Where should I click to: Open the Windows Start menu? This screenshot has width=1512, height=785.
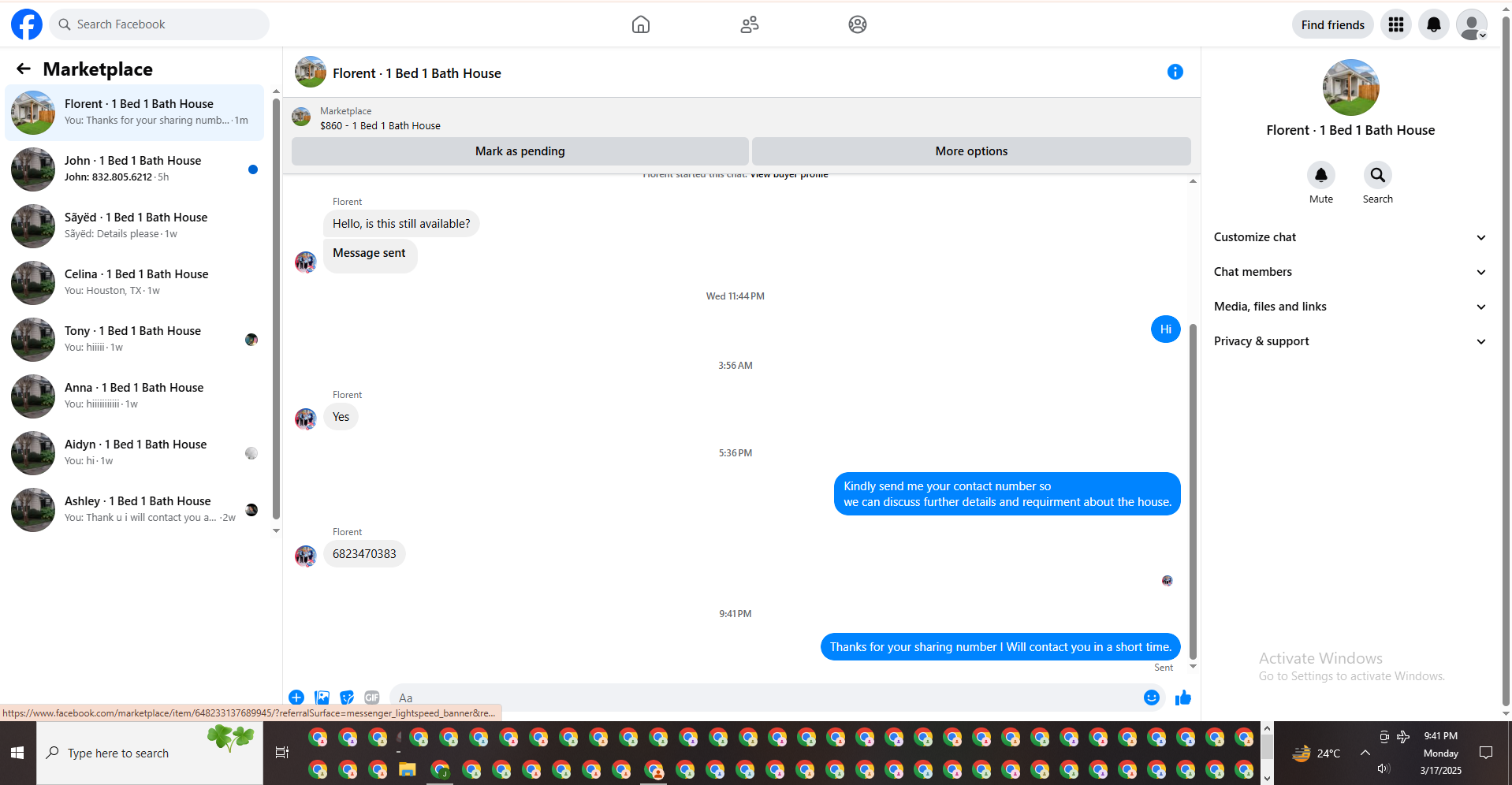(17, 753)
